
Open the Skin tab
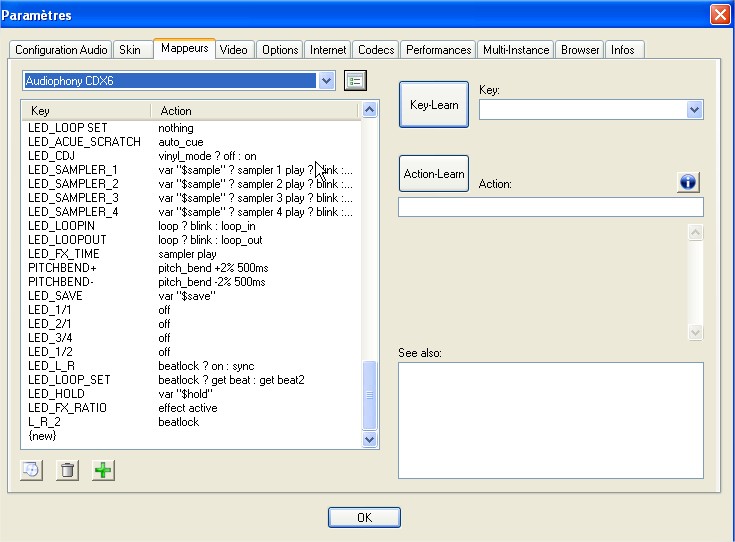point(129,50)
